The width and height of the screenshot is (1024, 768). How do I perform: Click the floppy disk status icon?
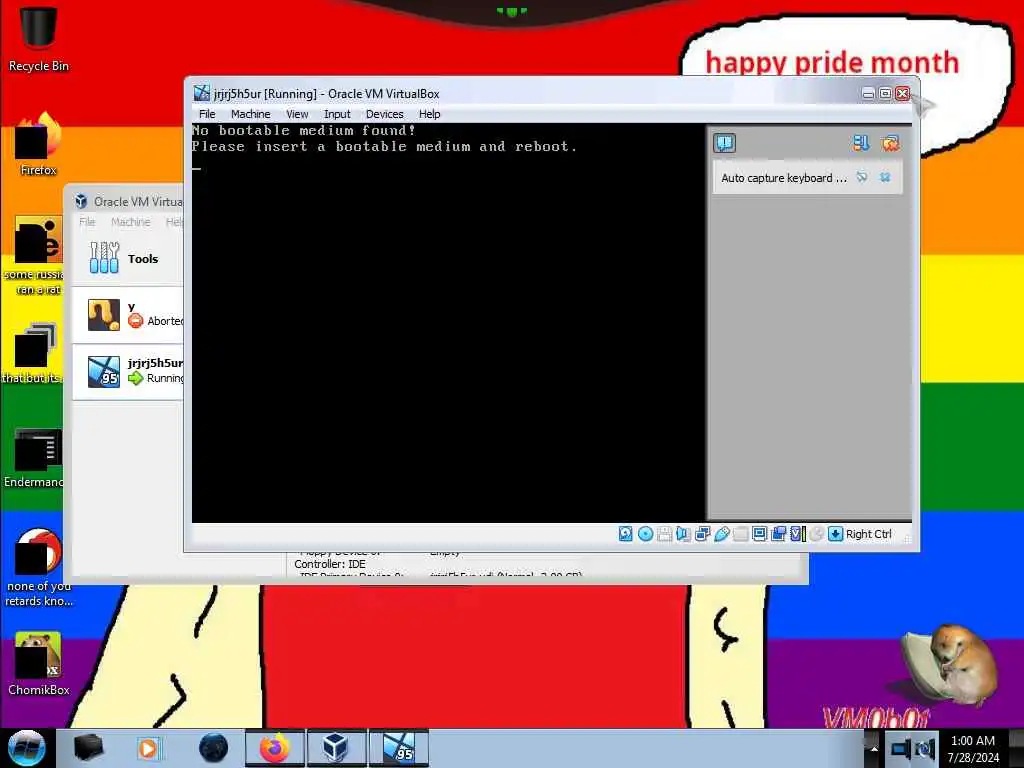(664, 534)
